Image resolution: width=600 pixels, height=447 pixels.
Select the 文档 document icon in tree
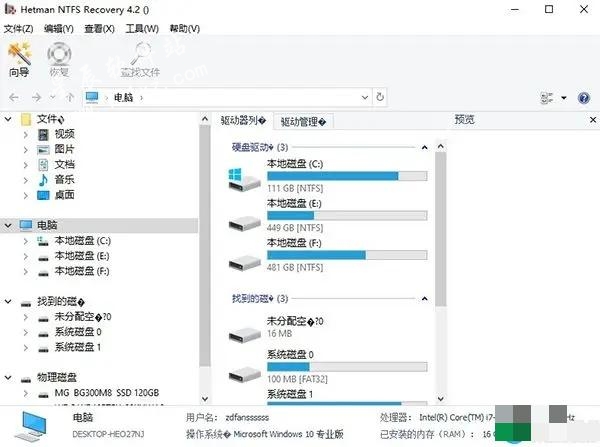pos(43,165)
